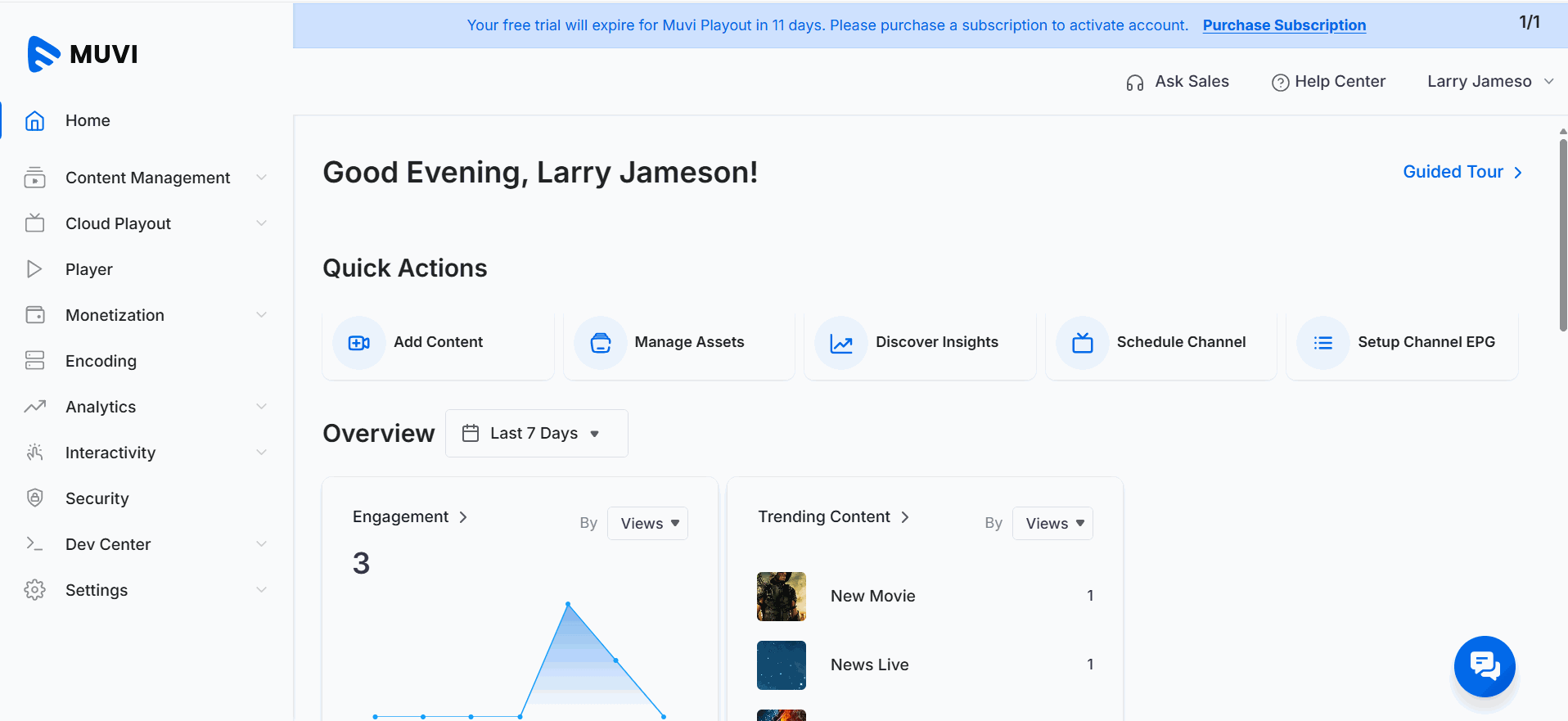The image size is (1568, 721).
Task: Select Home in the sidebar
Action: (x=88, y=120)
